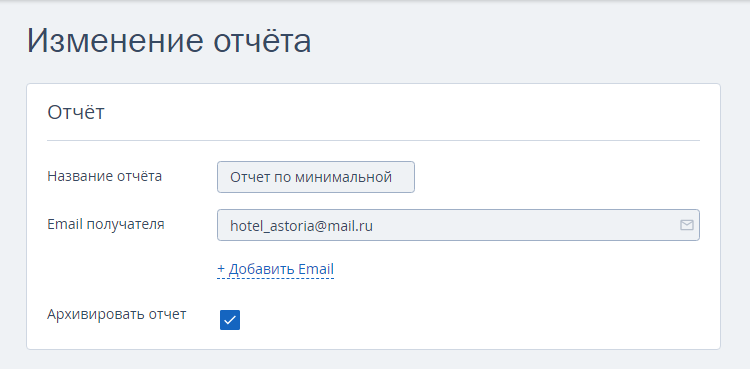
Task: Click the word Добавить in the link
Action: point(261,269)
